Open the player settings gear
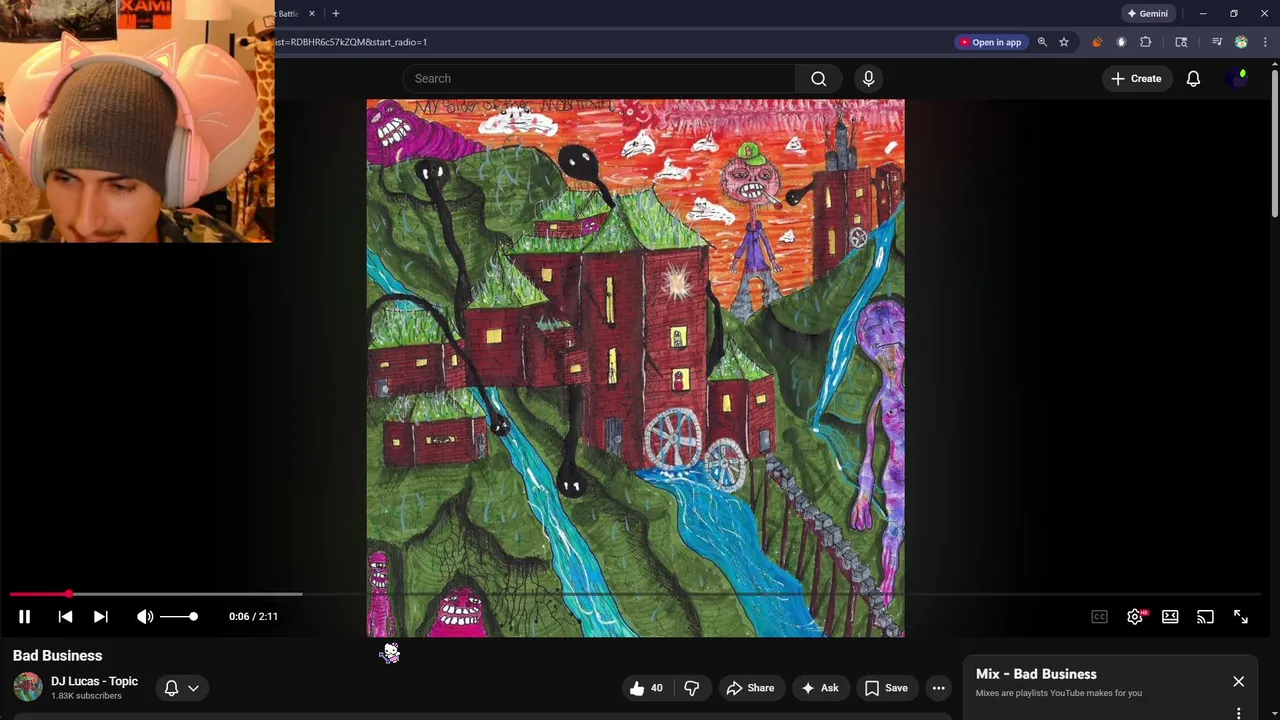The width and height of the screenshot is (1280, 720). [x=1135, y=617]
